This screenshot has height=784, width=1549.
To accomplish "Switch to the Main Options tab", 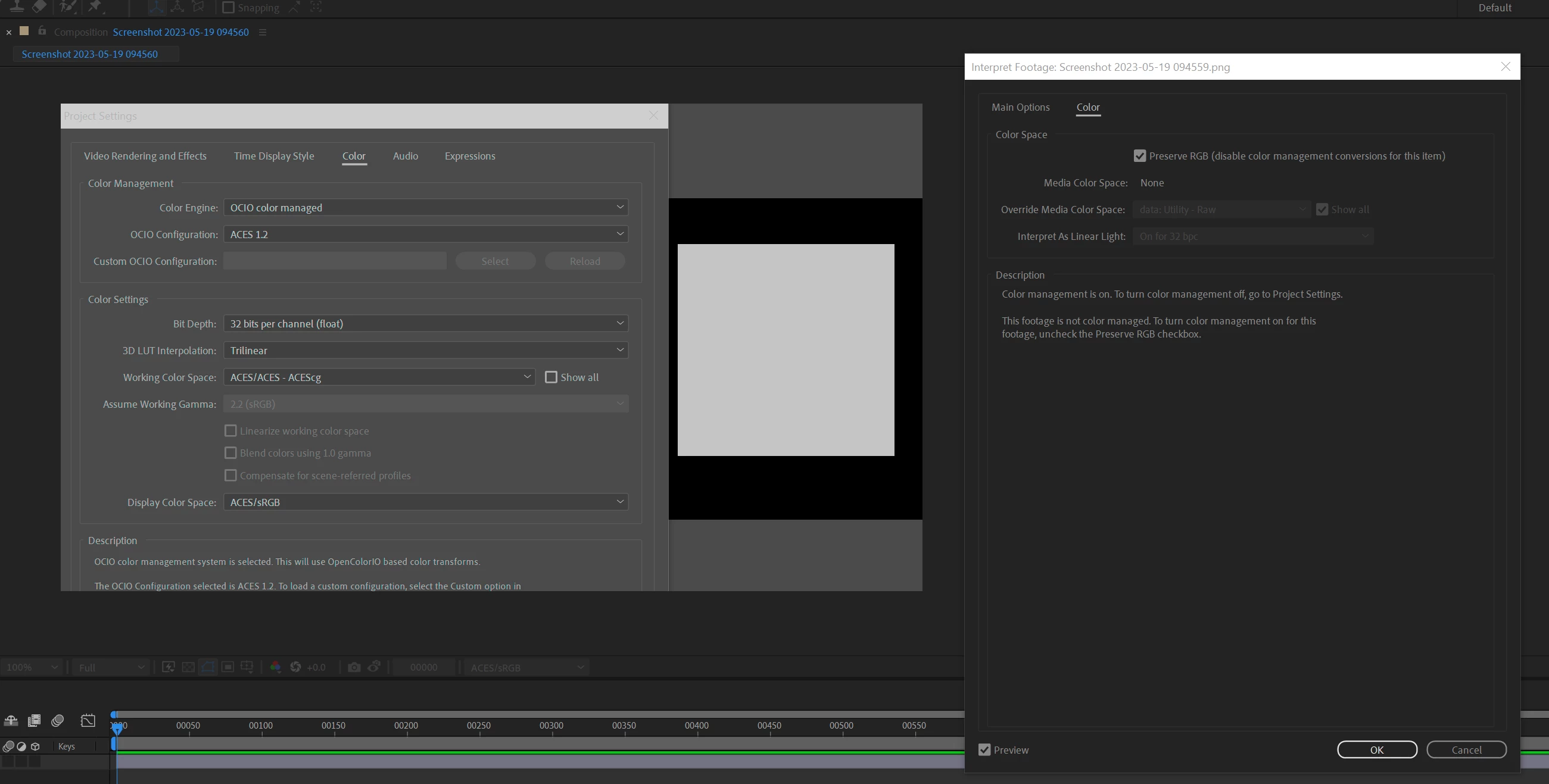I will click(1020, 107).
